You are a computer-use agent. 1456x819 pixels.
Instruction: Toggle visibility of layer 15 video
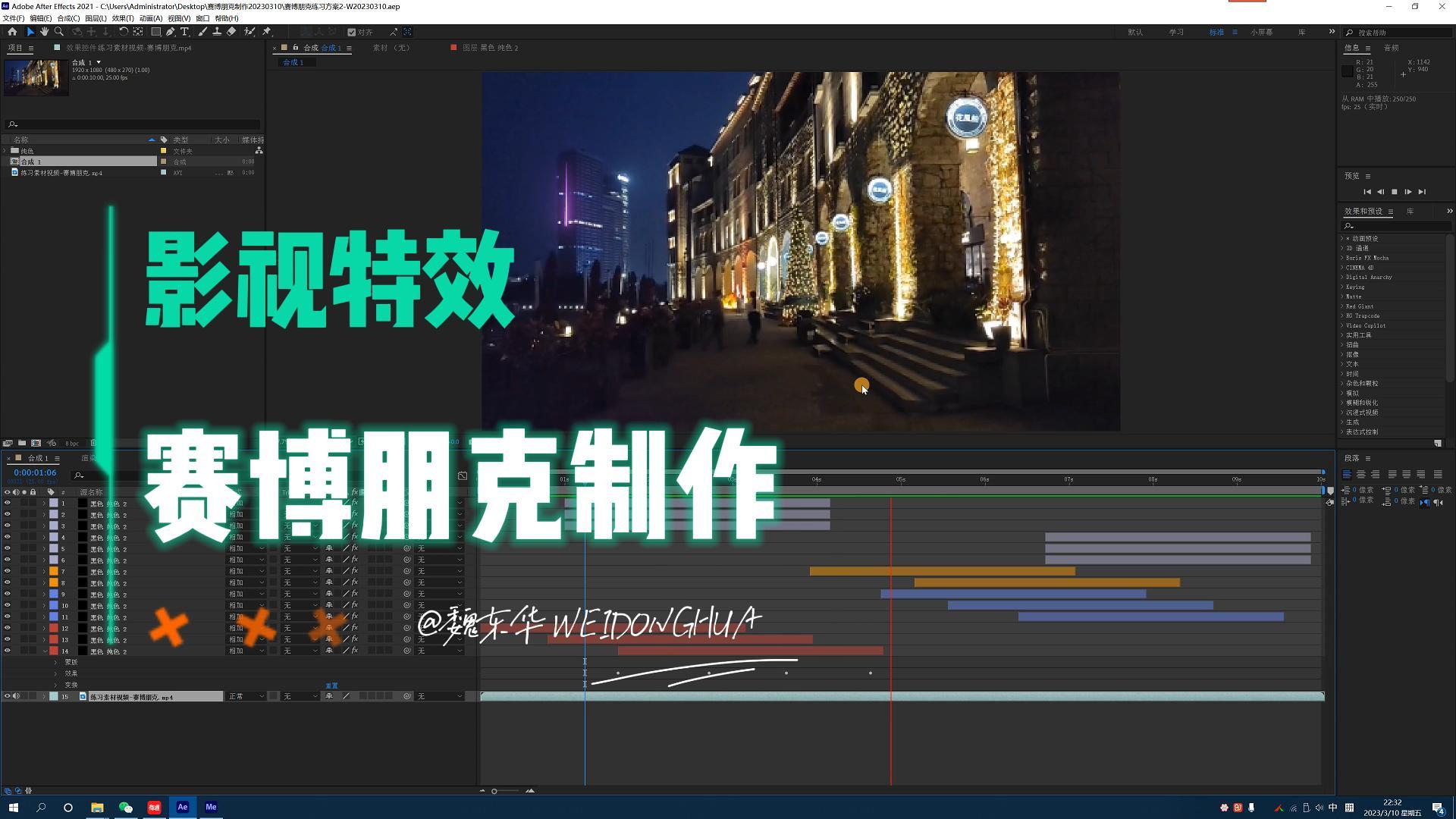pyautogui.click(x=8, y=696)
